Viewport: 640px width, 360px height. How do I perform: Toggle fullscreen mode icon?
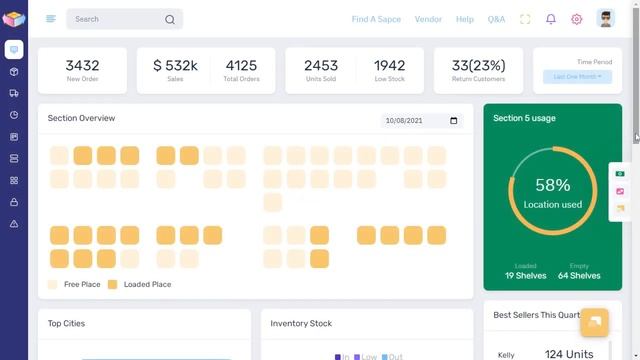[x=525, y=19]
